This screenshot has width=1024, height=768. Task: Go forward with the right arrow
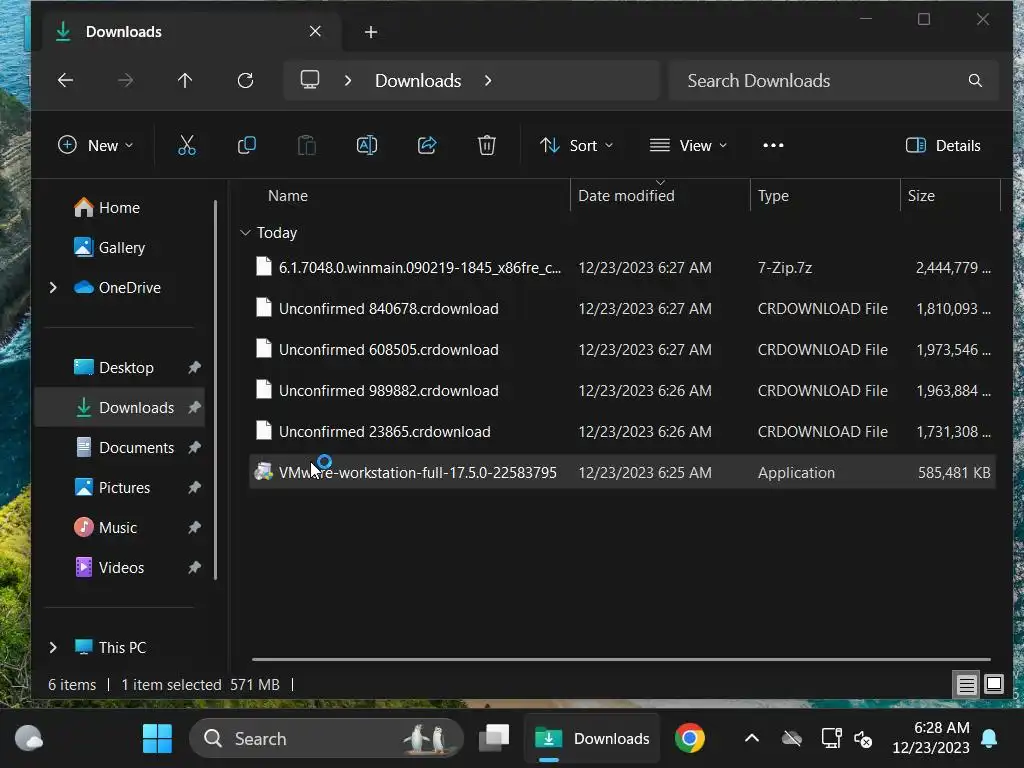tap(125, 80)
